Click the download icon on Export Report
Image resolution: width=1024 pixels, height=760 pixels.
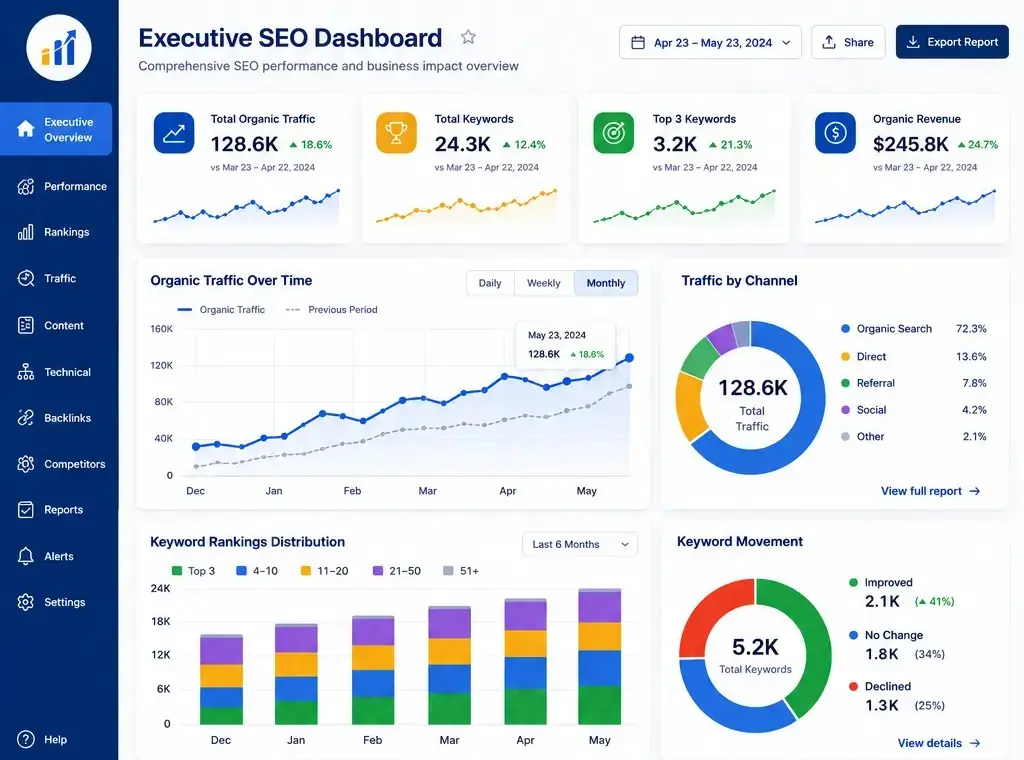[913, 42]
